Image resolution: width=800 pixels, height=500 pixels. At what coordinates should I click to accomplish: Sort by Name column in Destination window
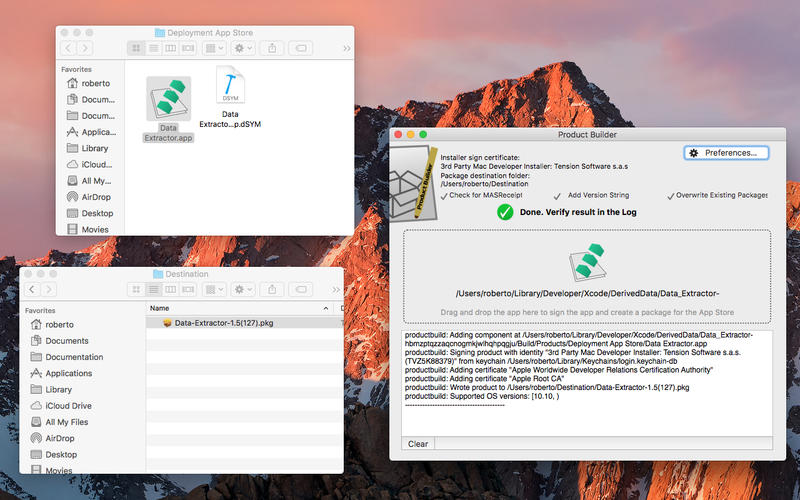[239, 308]
